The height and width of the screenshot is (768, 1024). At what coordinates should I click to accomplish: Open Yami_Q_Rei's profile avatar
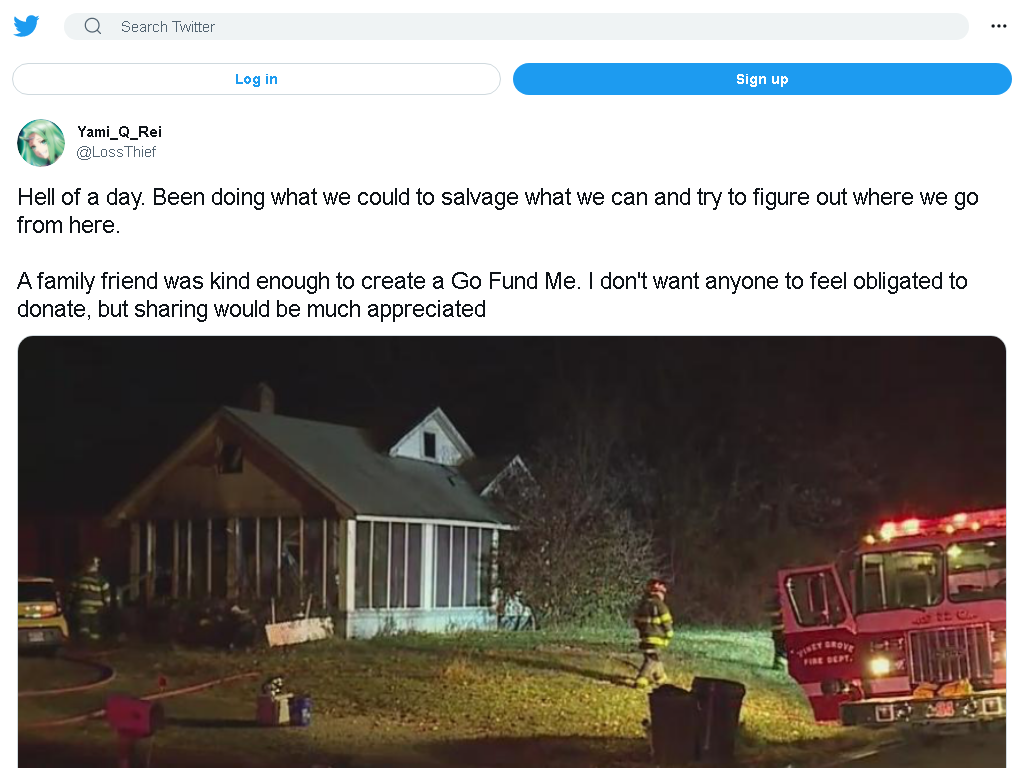[x=41, y=143]
